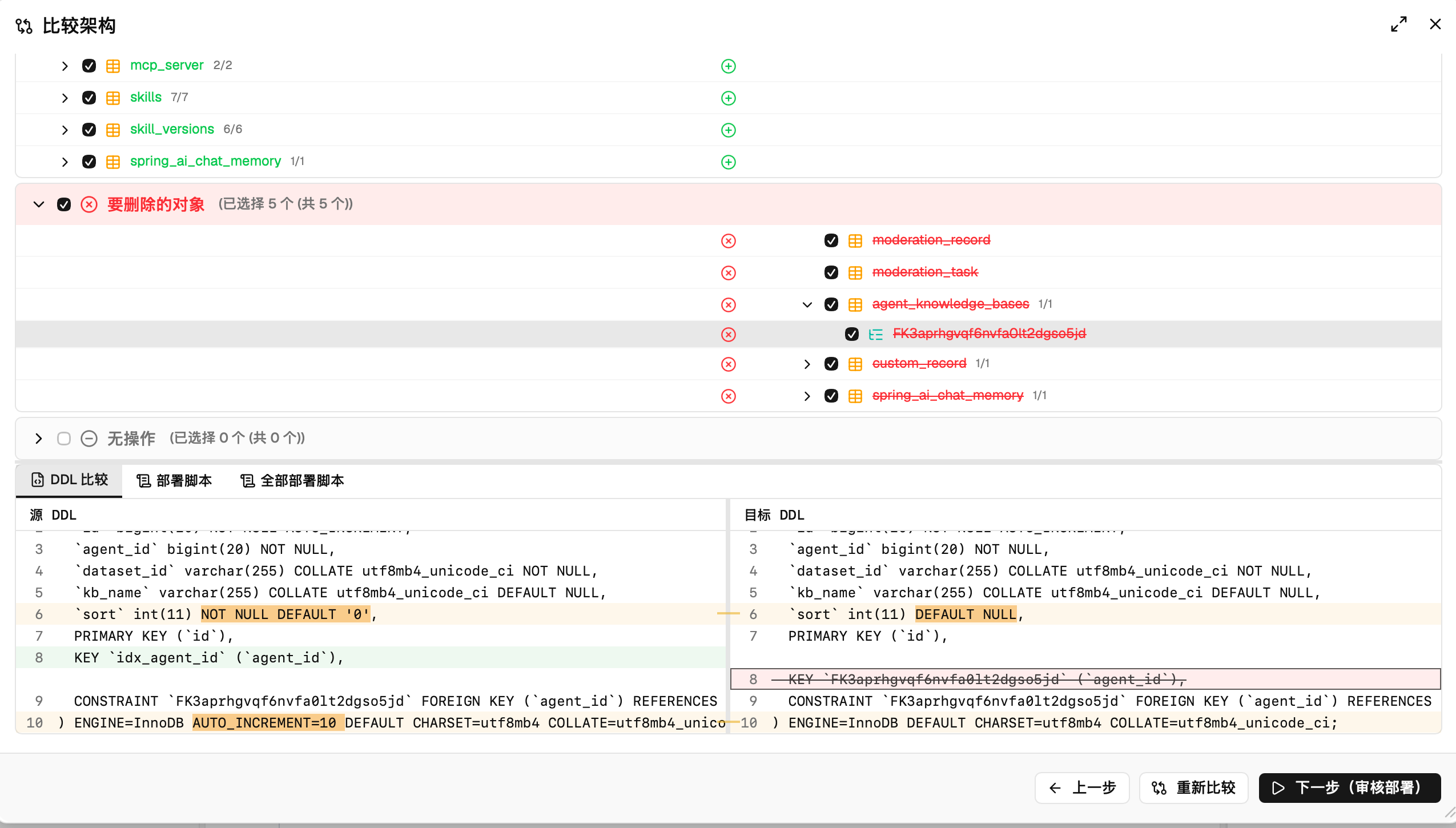Expand the 无操作 section
Viewport: 1456px width, 828px height.
(38, 439)
